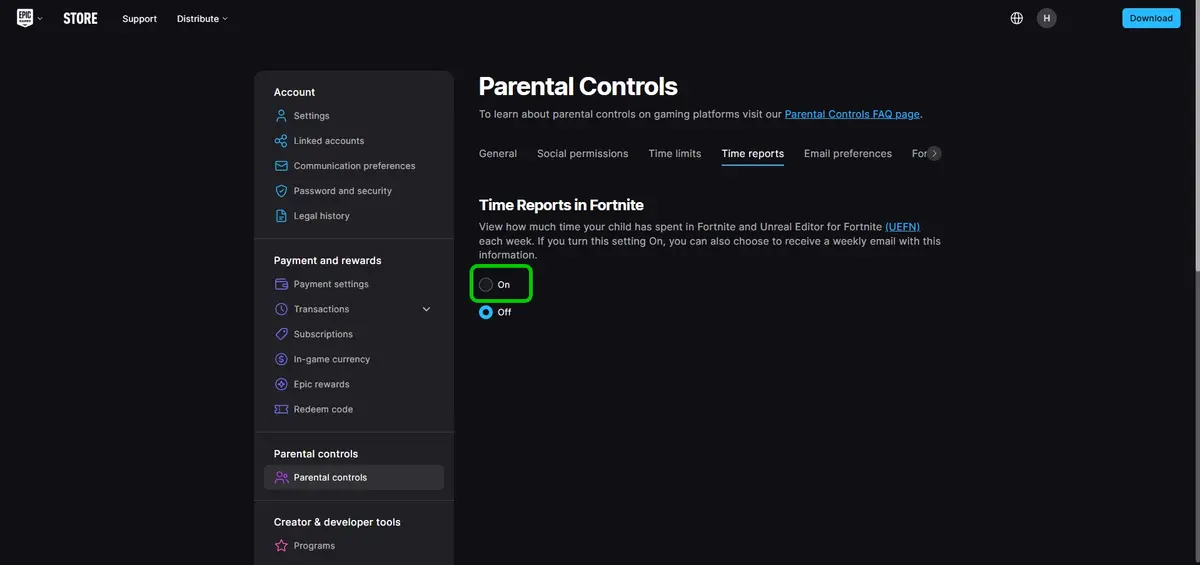Go to Communication preferences

pyautogui.click(x=354, y=166)
